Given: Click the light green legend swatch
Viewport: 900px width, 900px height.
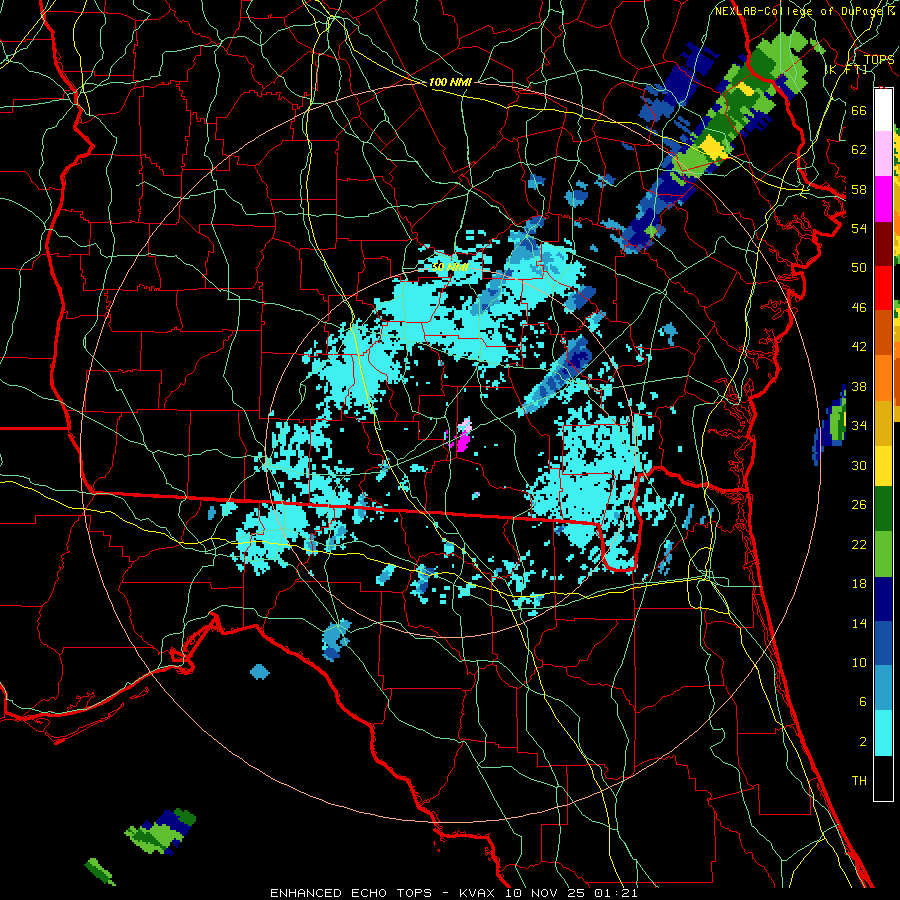Looking at the screenshot, I should click(x=883, y=554).
